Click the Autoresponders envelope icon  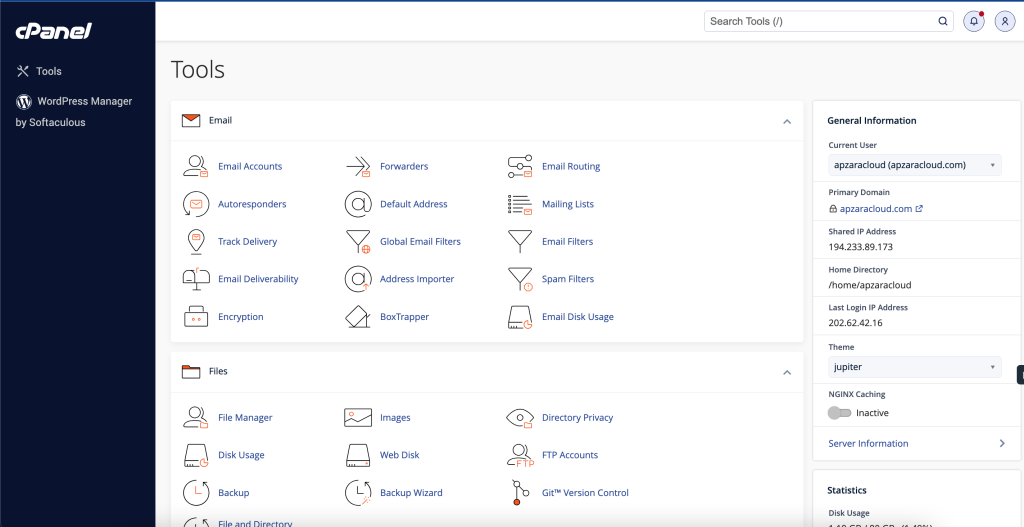(196, 204)
